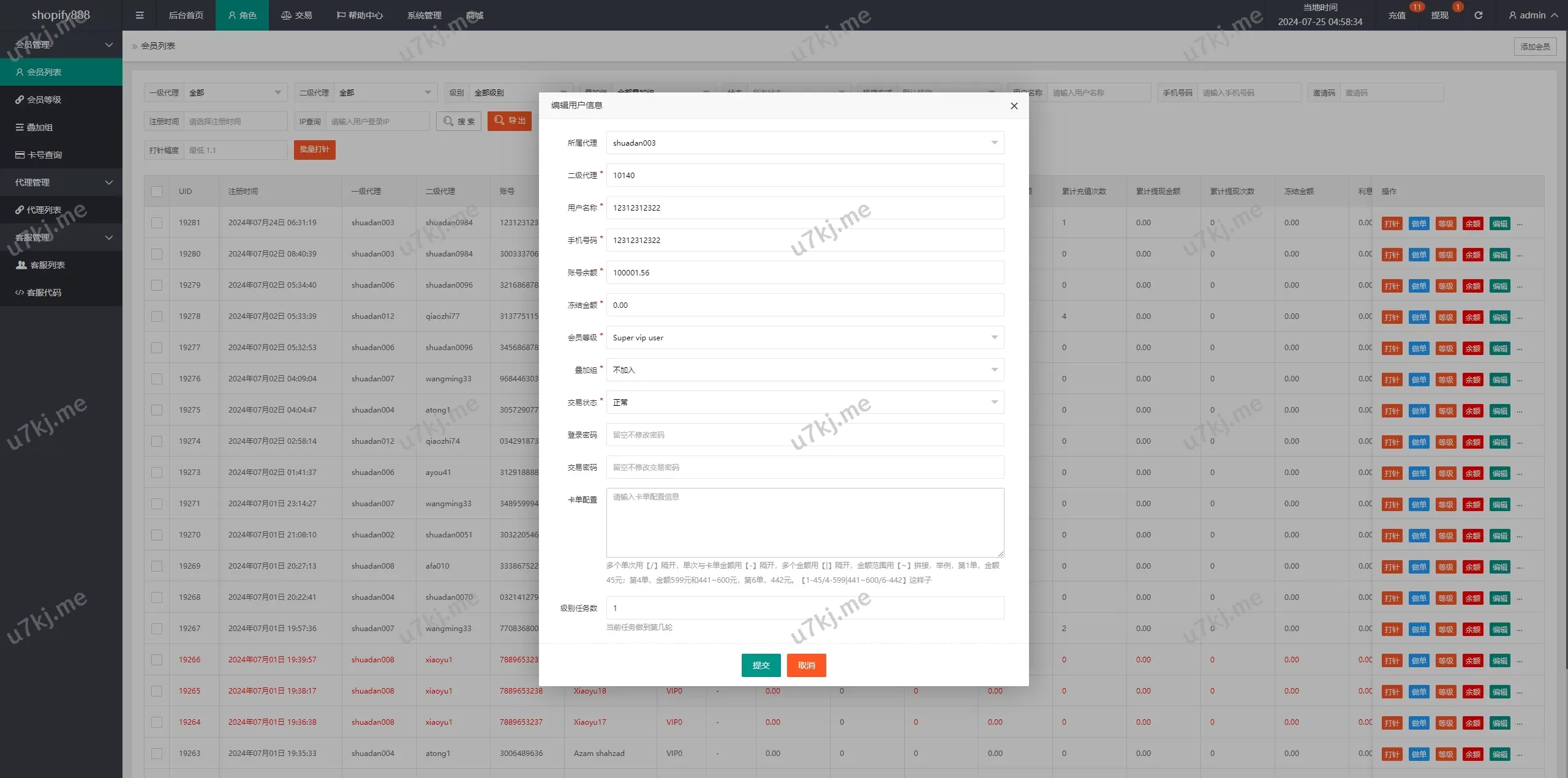The height and width of the screenshot is (778, 1568).
Task: Click the 提交 submit button
Action: coord(761,665)
